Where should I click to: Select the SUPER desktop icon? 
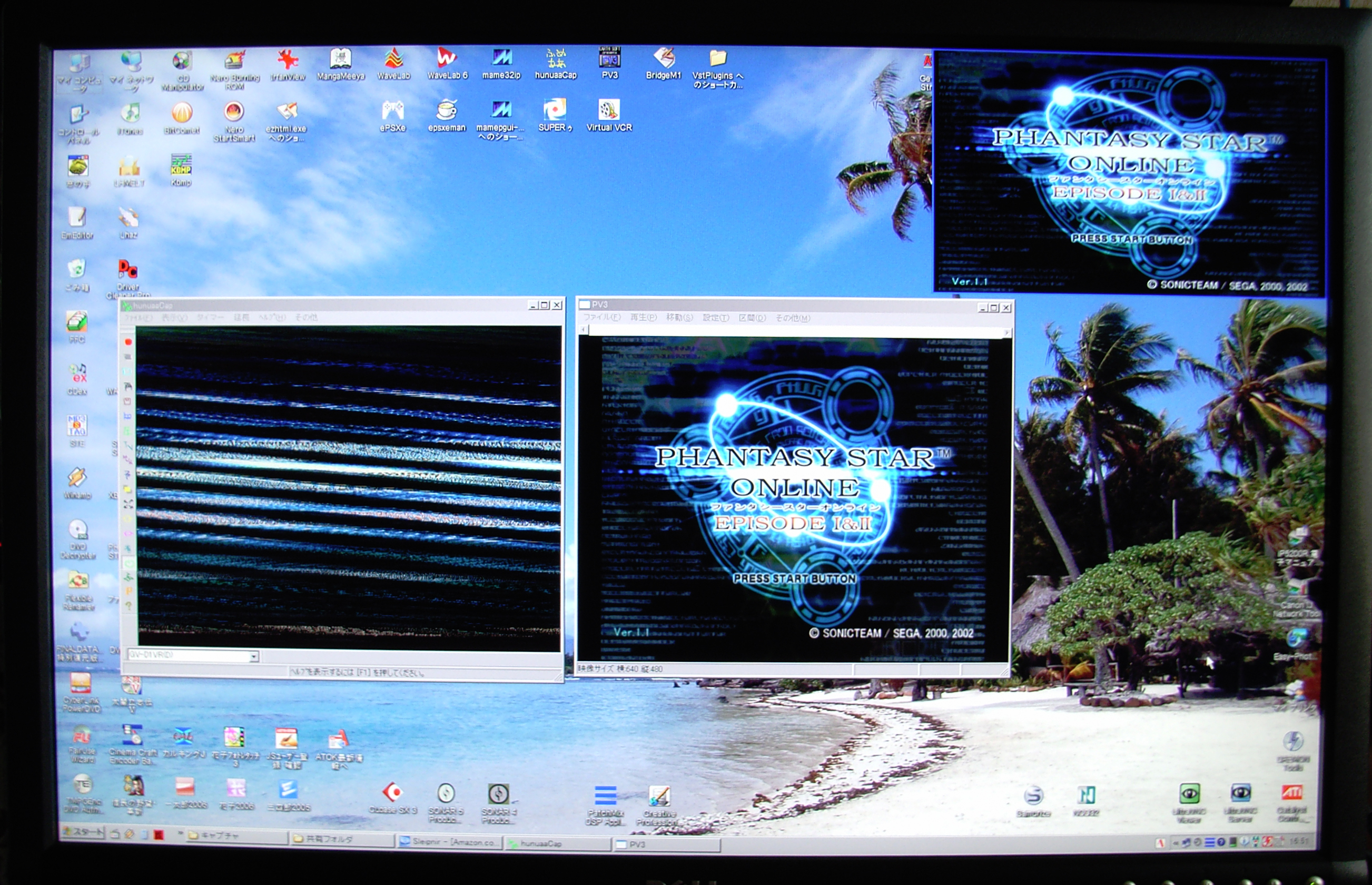click(x=555, y=115)
